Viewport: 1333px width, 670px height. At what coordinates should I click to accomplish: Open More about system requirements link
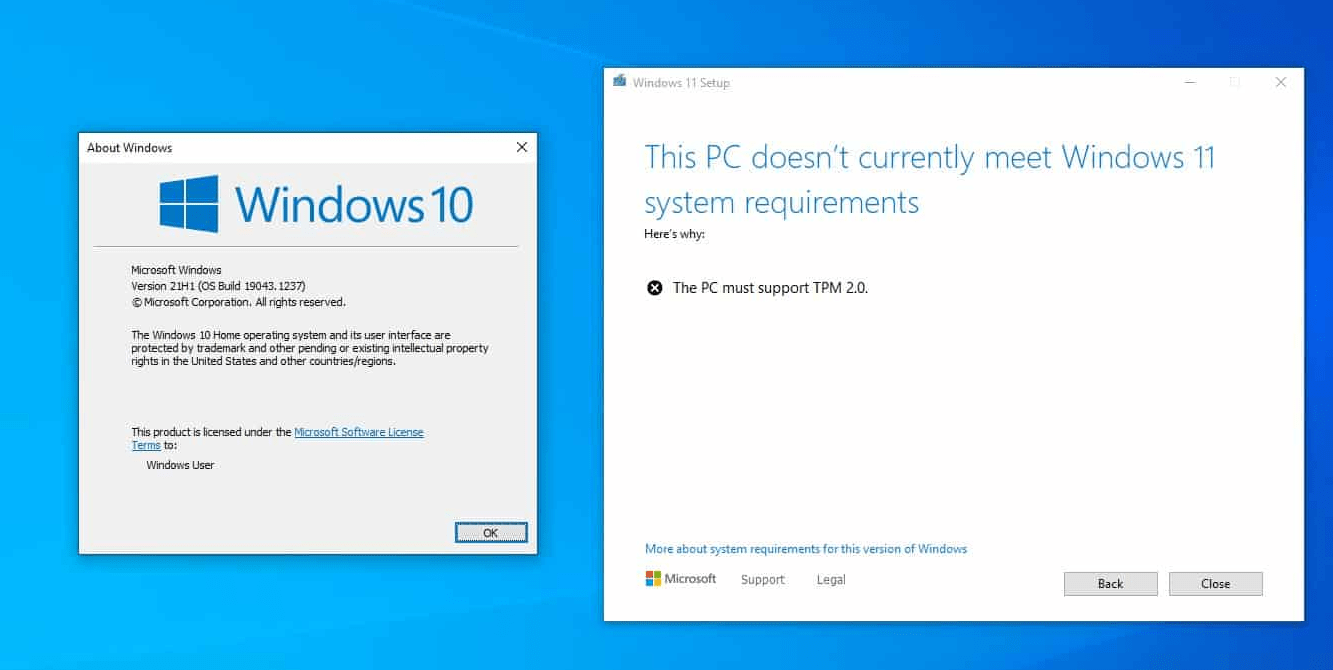pos(806,549)
